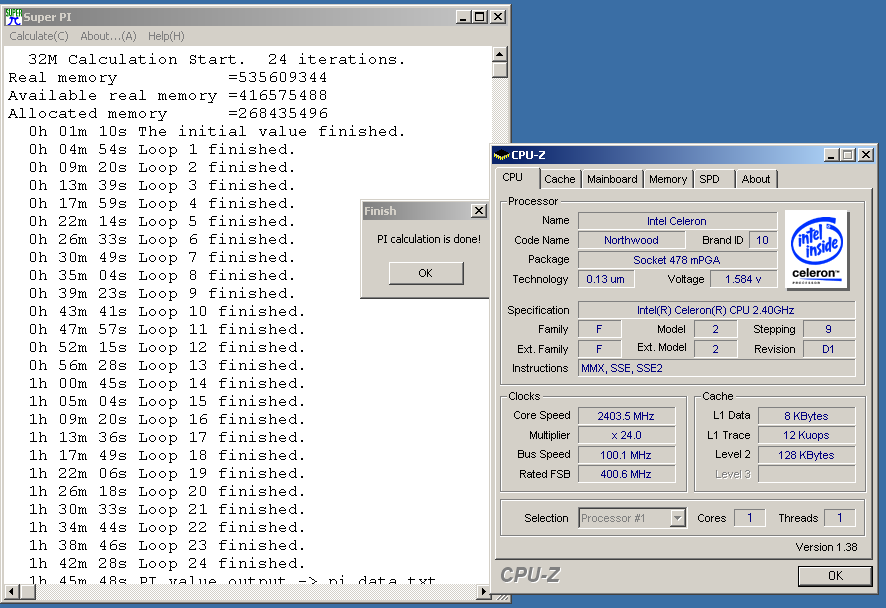Switch to the Mainboard tab

(x=612, y=179)
